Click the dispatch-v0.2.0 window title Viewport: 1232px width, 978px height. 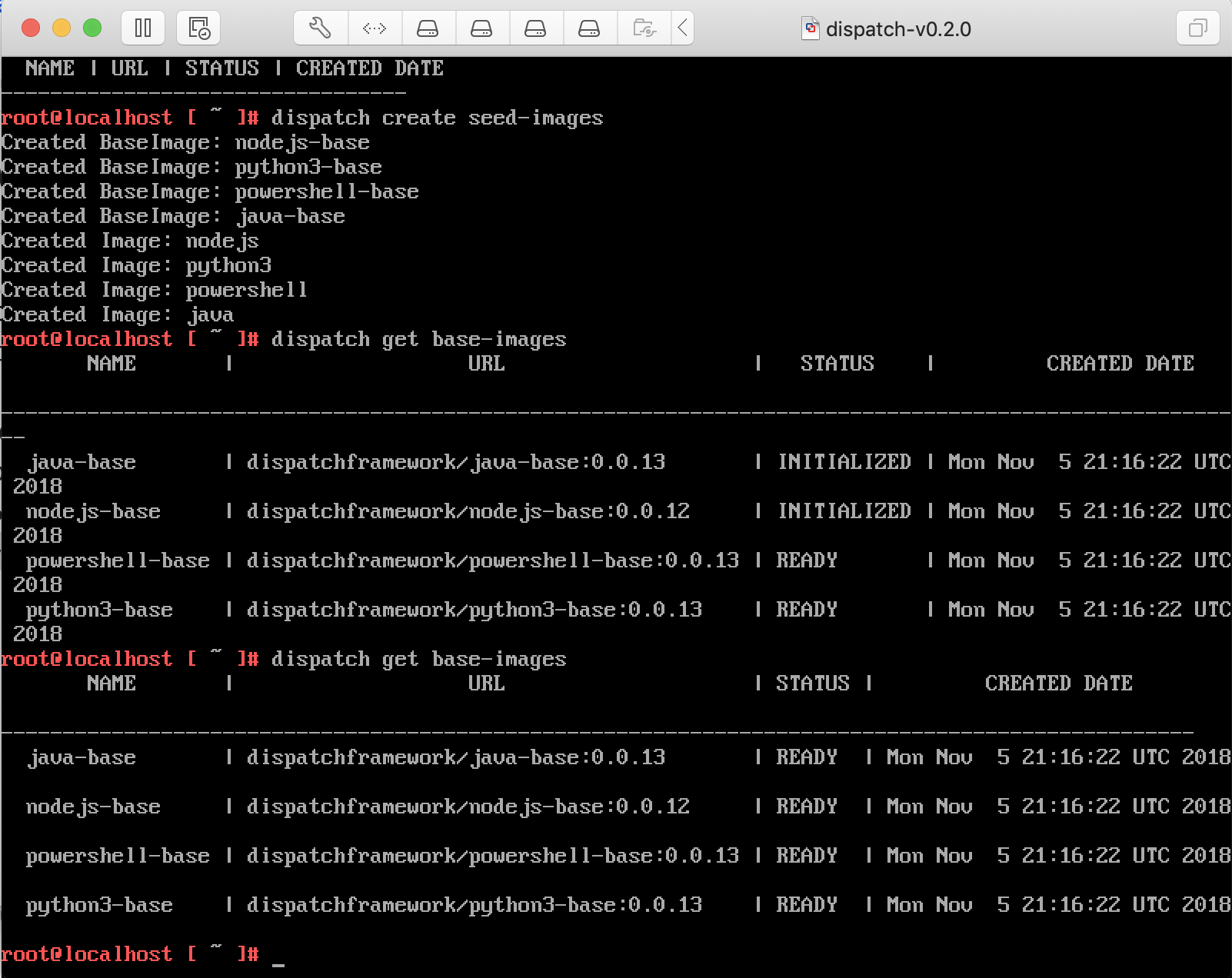point(898,29)
